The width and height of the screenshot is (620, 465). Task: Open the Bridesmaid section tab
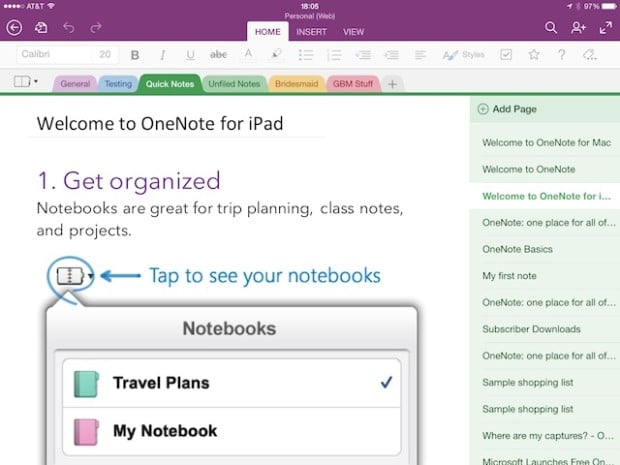tap(297, 84)
